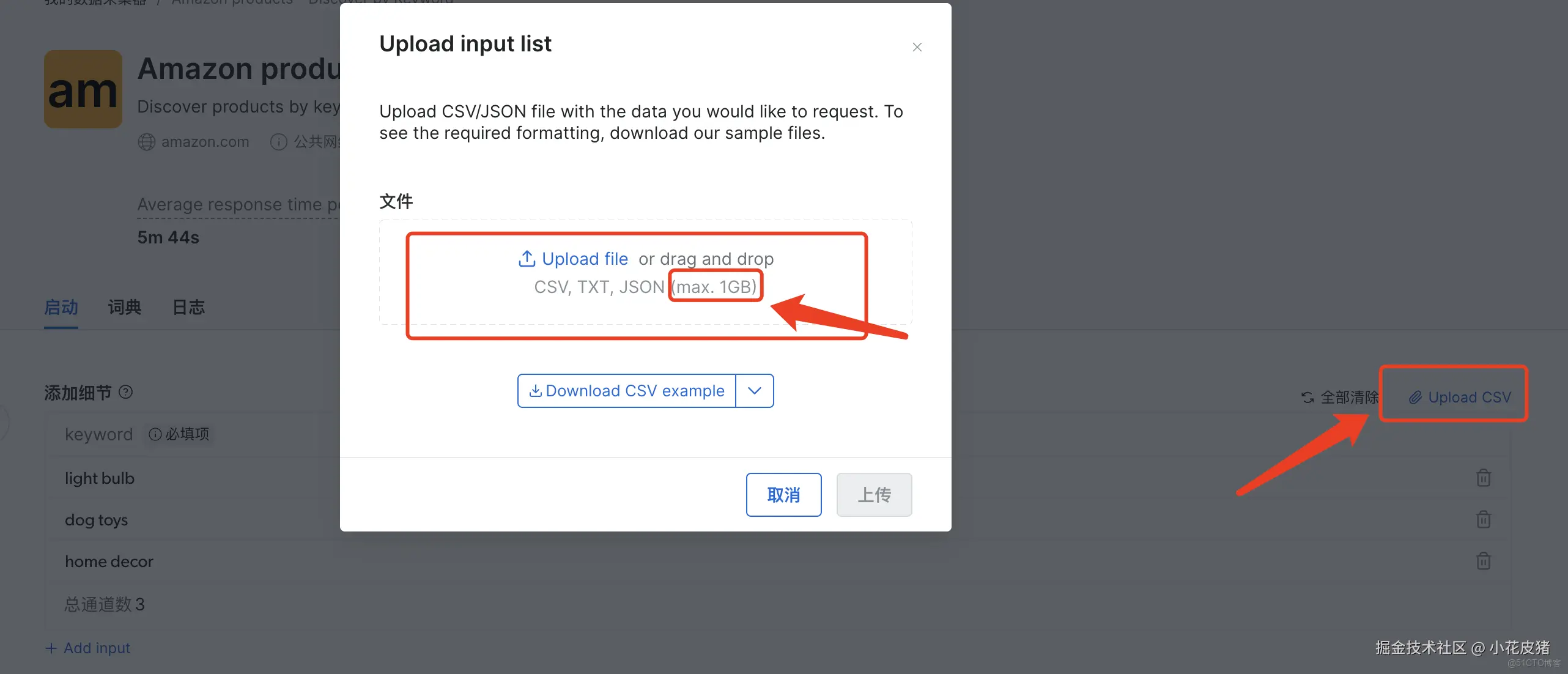Switch to the 日志 tab
The image size is (1568, 674).
[x=188, y=307]
